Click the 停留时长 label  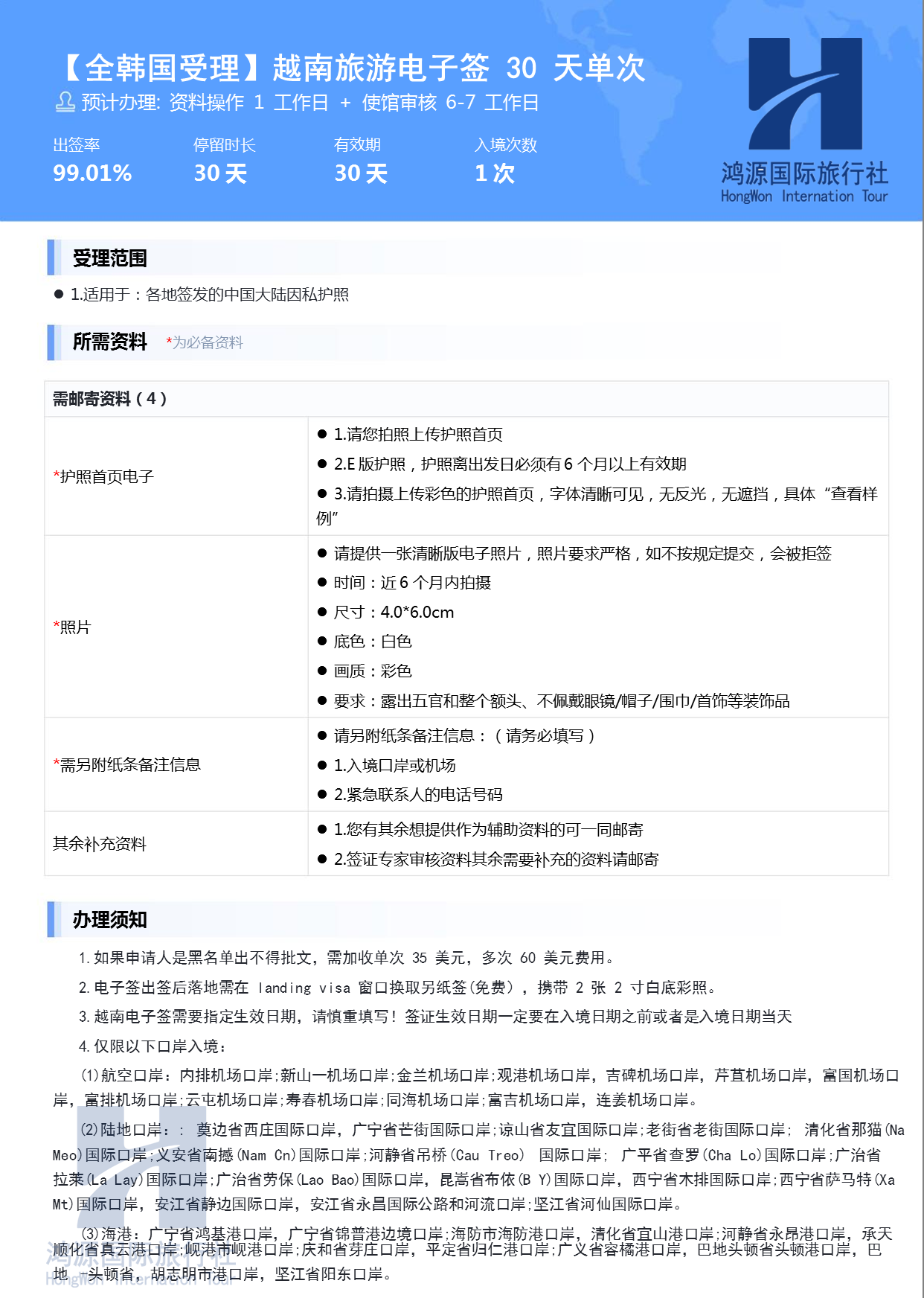(225, 145)
